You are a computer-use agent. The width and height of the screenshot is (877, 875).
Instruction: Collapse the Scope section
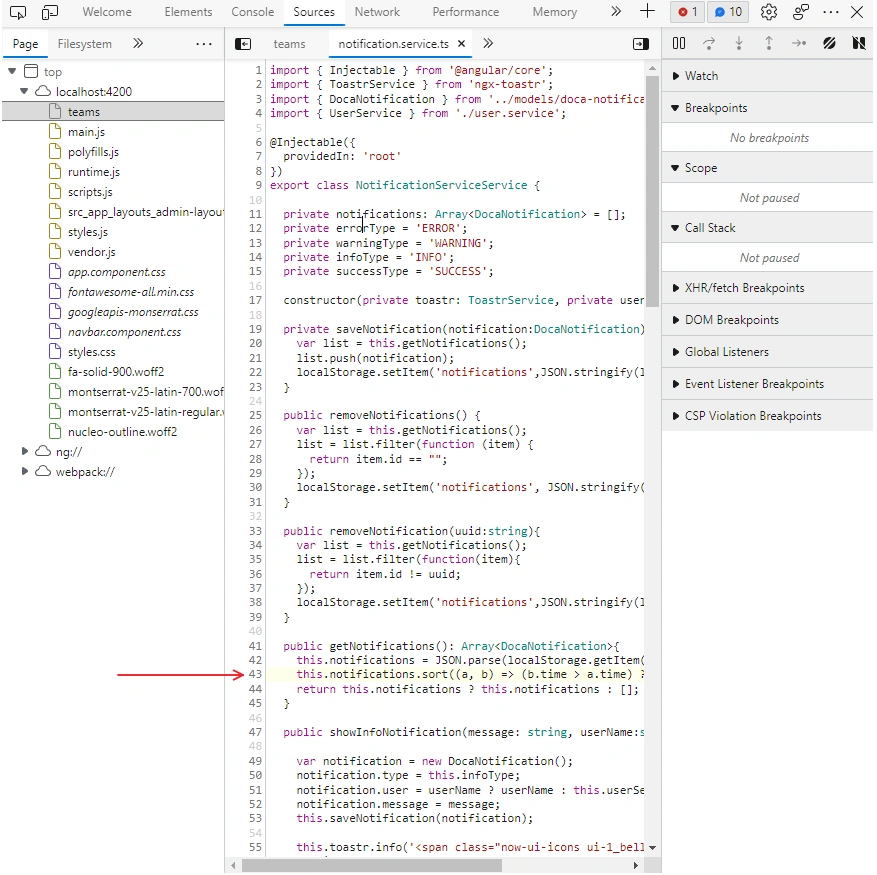pos(767,168)
